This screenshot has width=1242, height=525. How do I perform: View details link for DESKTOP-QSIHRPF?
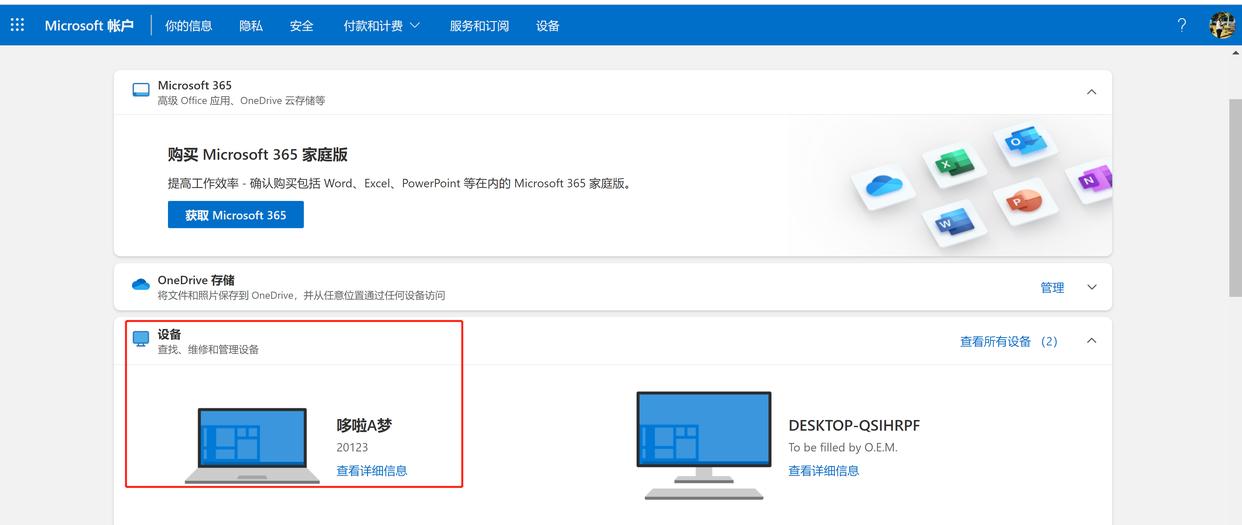[x=823, y=471]
